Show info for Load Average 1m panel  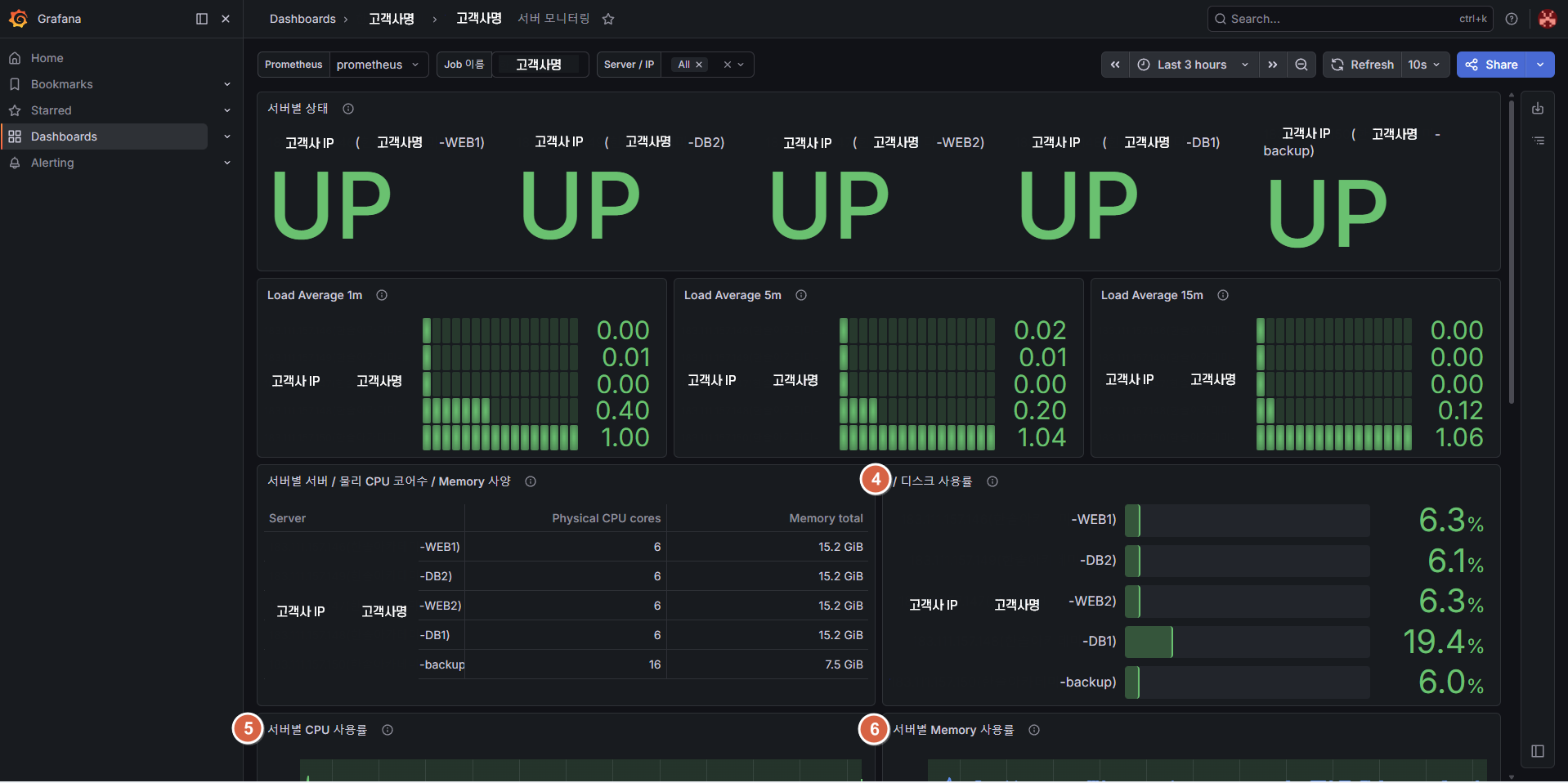click(x=382, y=295)
